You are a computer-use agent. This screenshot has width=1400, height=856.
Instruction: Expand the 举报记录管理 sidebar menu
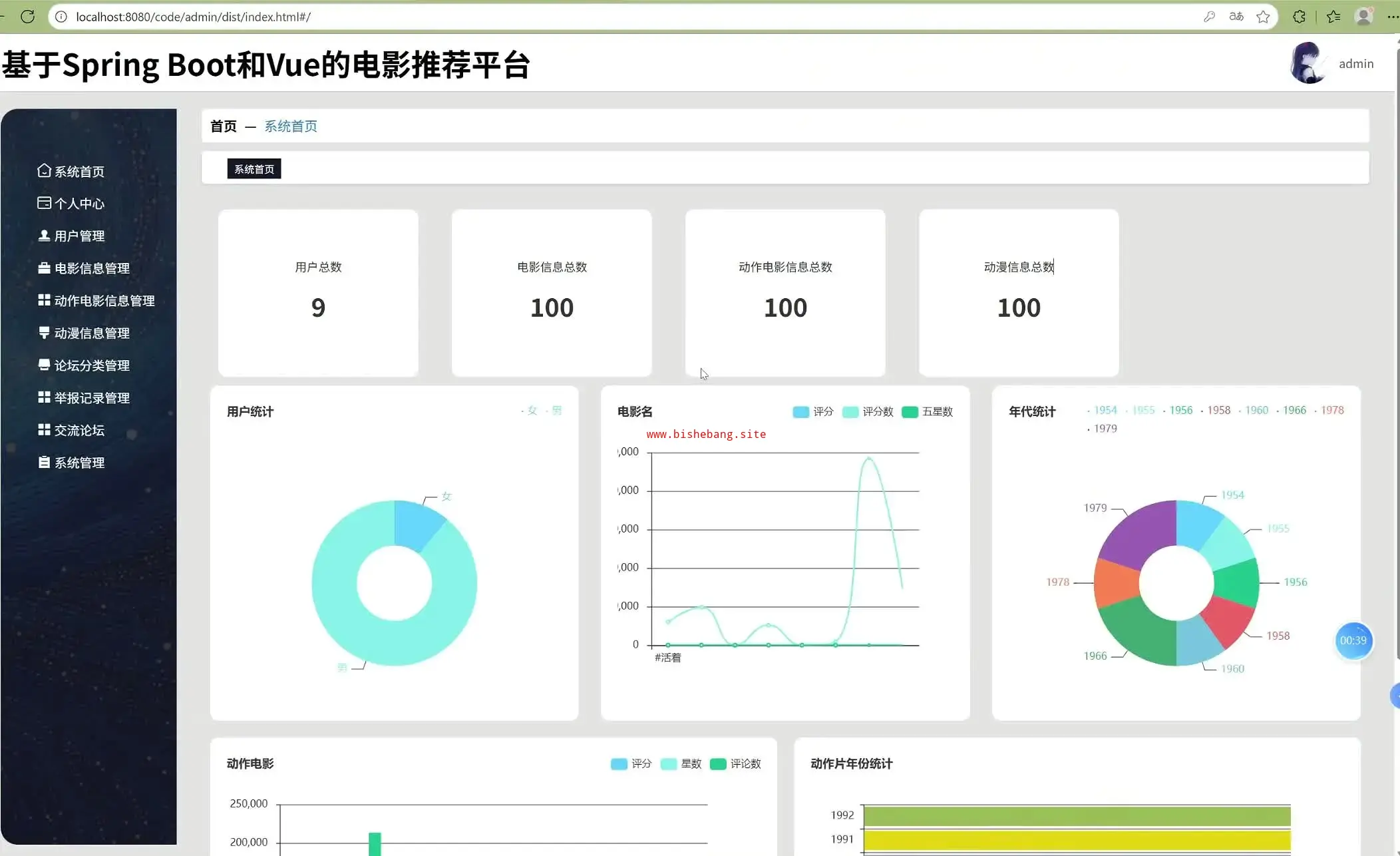coord(91,398)
